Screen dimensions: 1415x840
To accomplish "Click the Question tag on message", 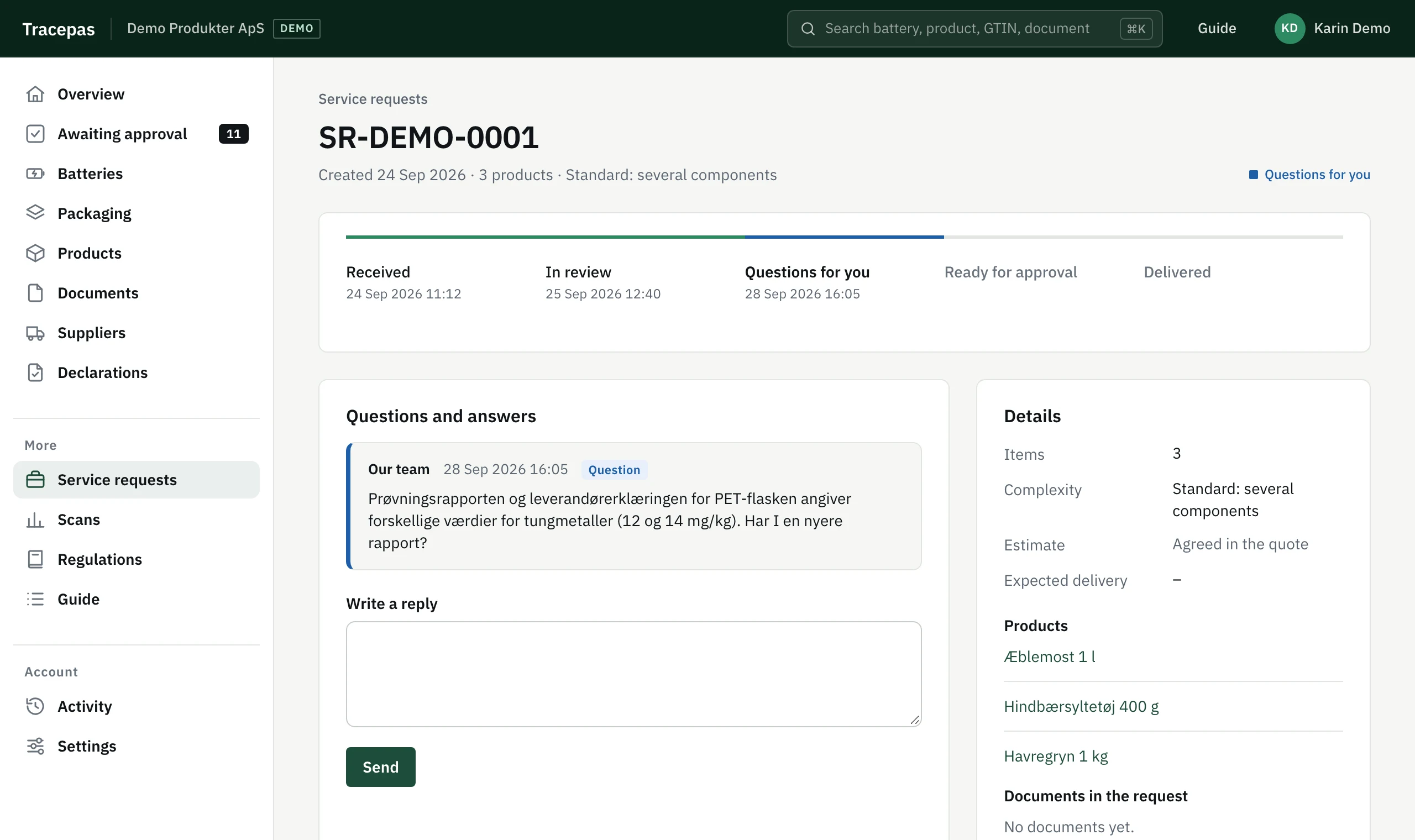I will pos(614,470).
